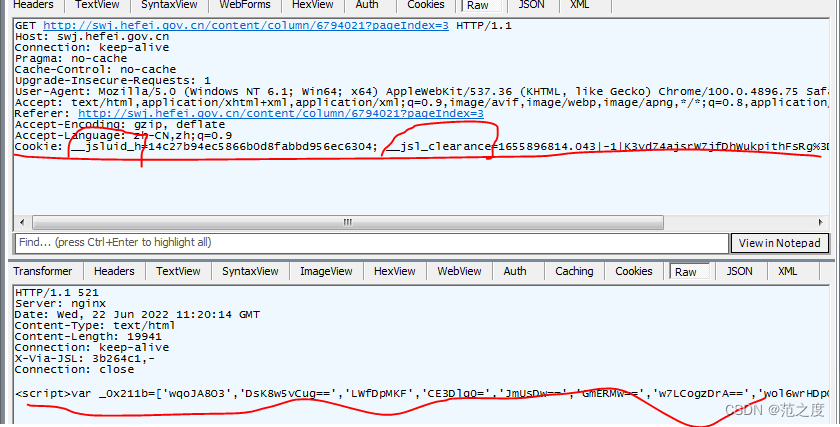
Task: Click the horizontal scrollbar left arrow
Action: point(22,222)
